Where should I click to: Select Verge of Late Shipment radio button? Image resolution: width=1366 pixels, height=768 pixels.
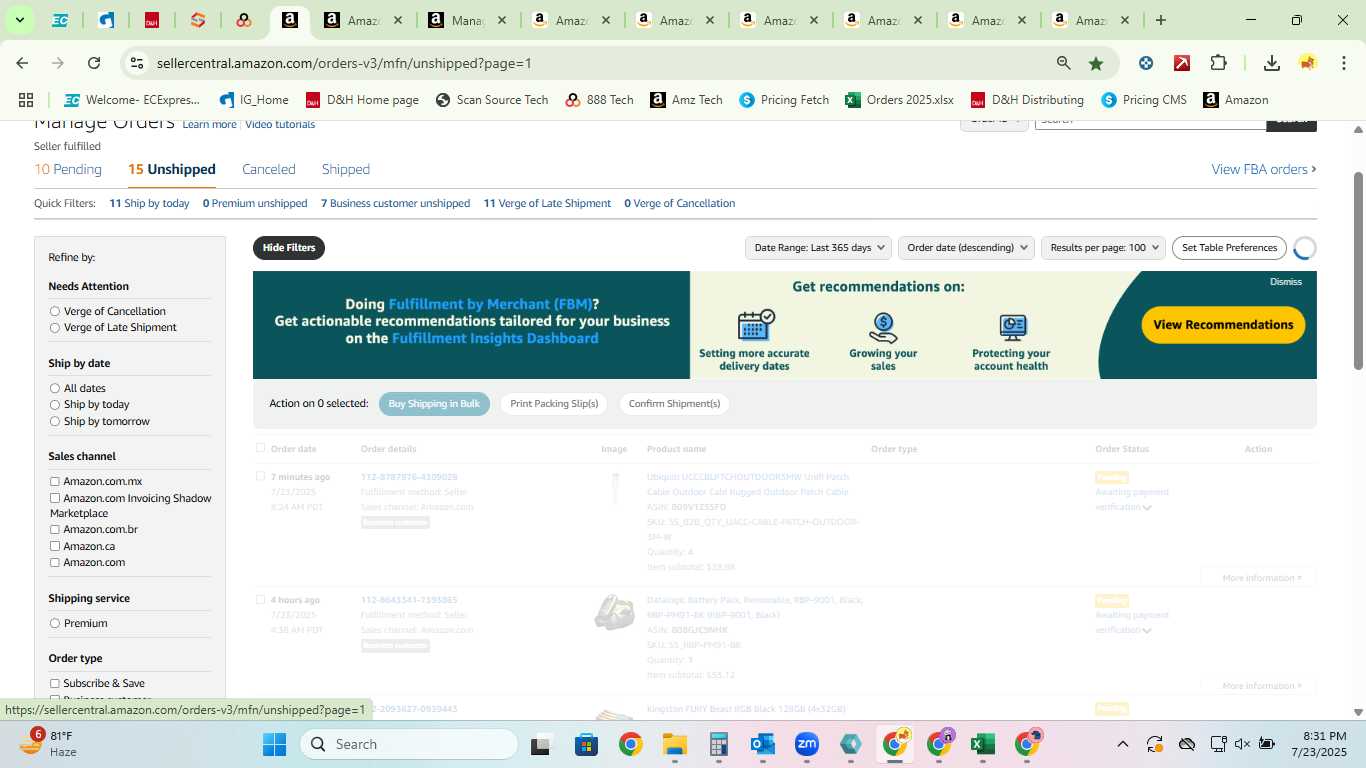pyautogui.click(x=55, y=328)
